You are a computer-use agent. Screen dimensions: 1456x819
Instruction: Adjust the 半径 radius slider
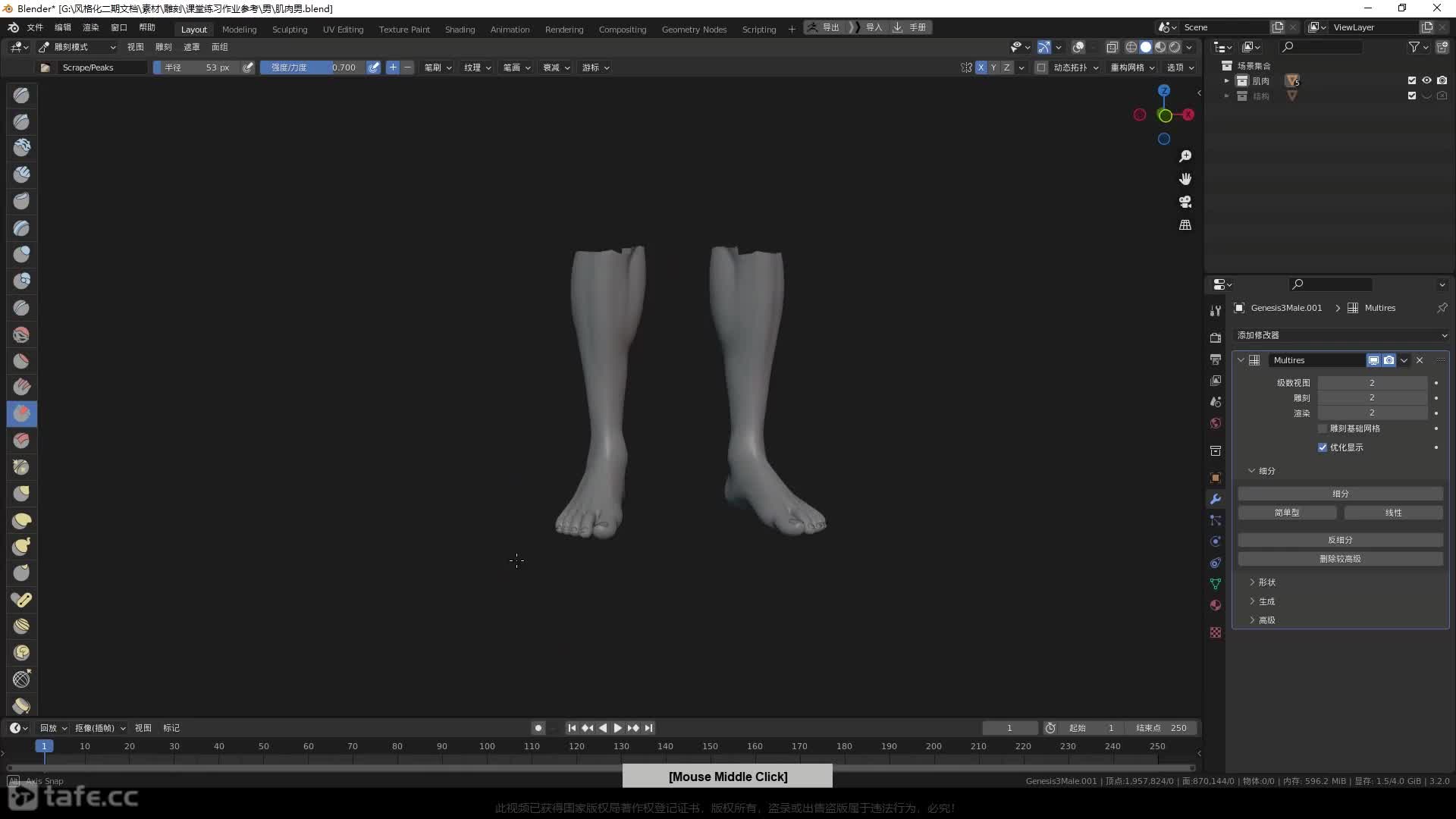tap(196, 67)
